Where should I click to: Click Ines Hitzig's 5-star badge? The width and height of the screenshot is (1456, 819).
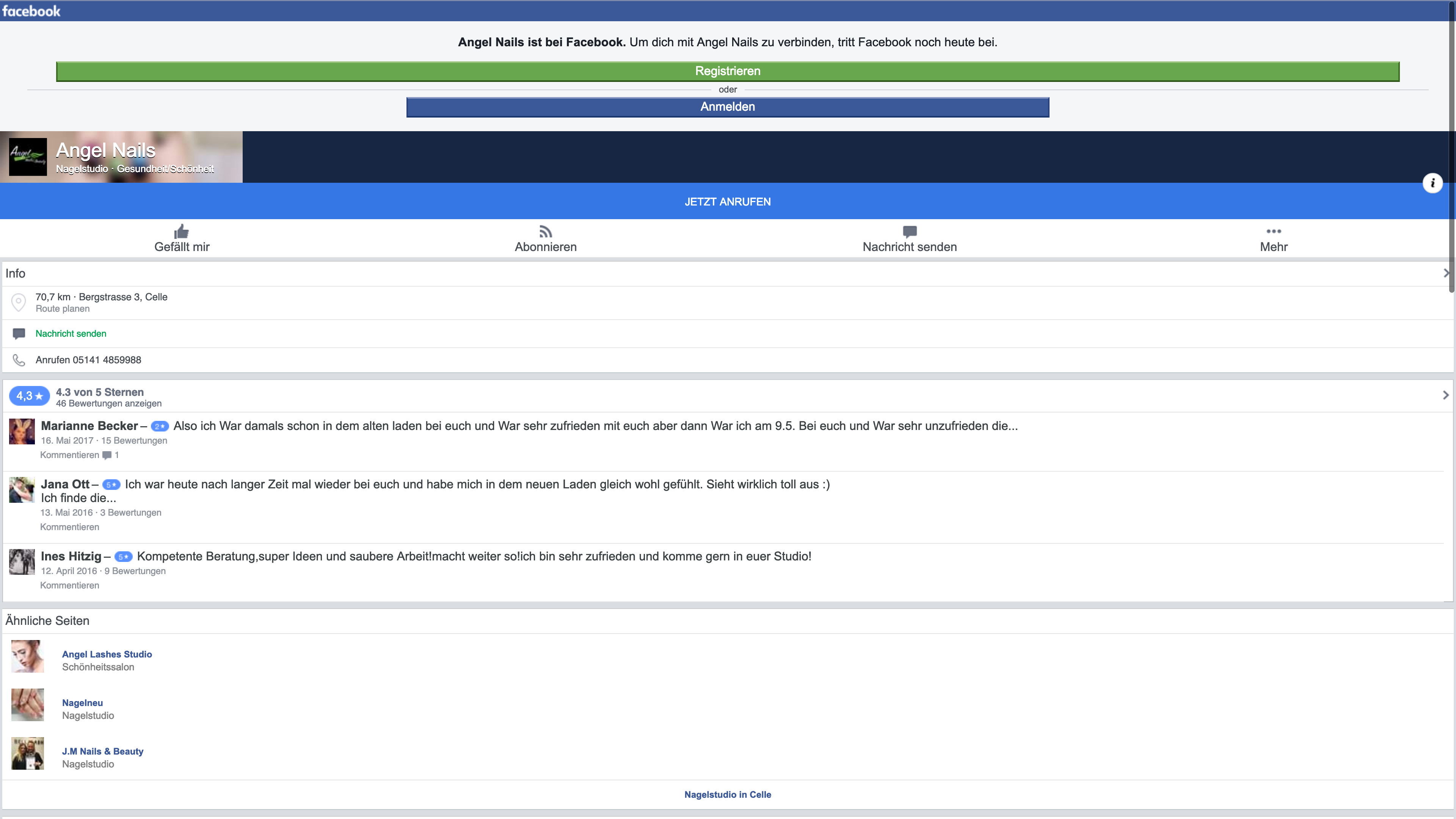124,557
